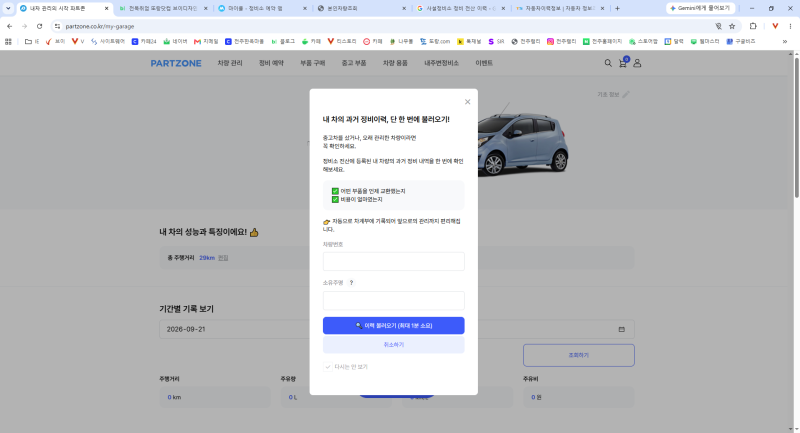Click the 편집 link next to 총 주행거리
The image size is (800, 433).
point(223,258)
